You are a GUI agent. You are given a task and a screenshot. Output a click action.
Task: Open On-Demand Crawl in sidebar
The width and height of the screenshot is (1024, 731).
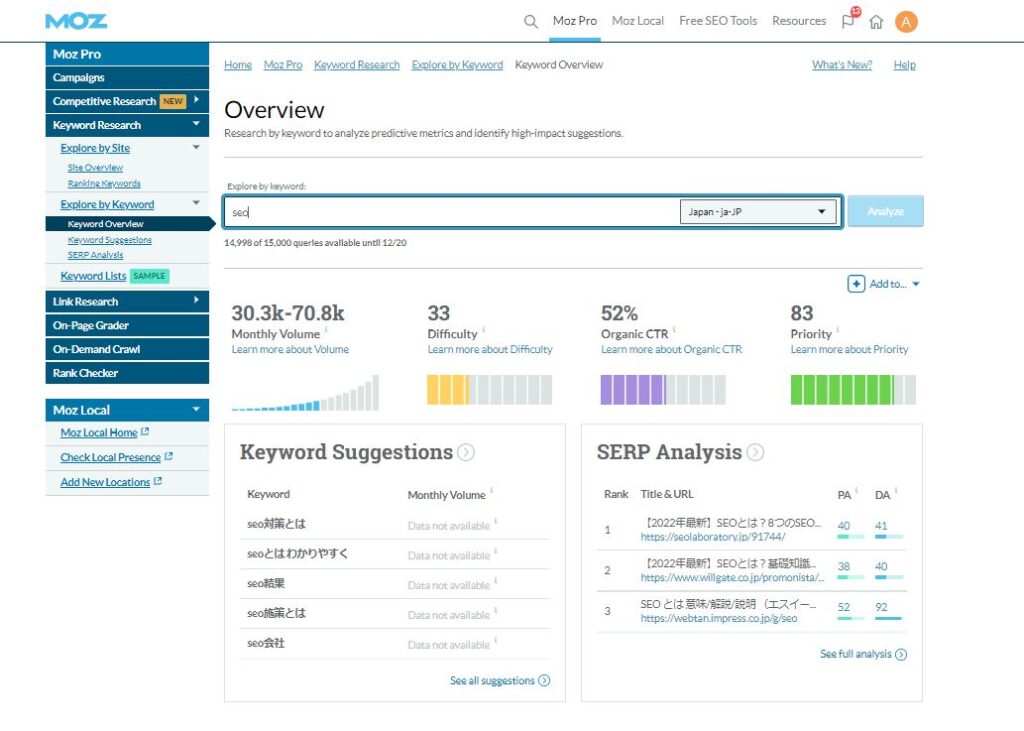tap(127, 349)
